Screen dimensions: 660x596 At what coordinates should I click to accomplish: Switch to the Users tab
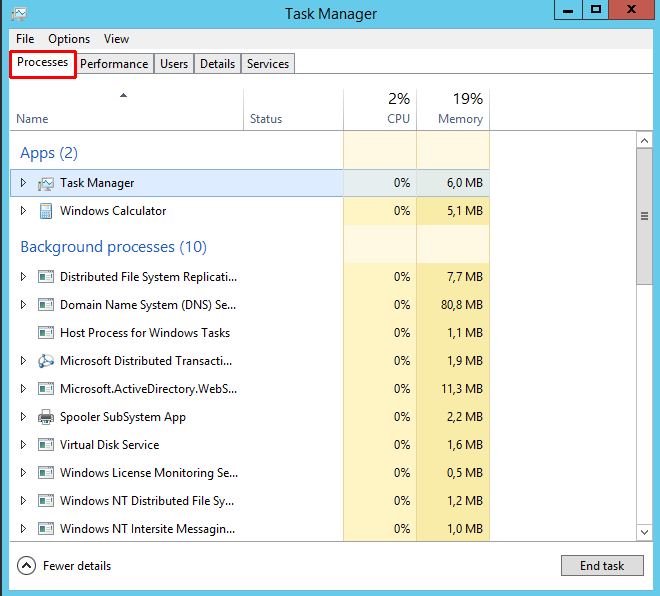pyautogui.click(x=174, y=64)
